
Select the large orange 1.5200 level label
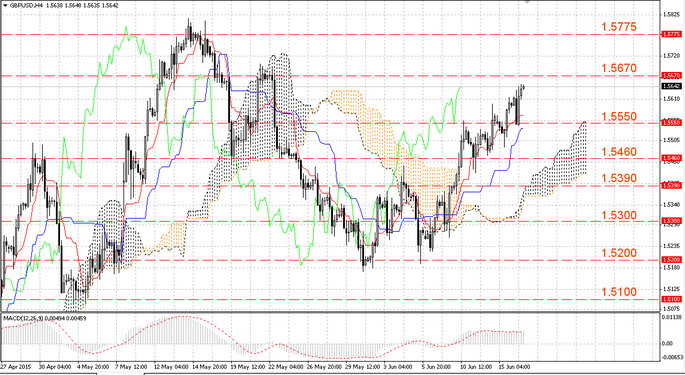pyautogui.click(x=619, y=253)
